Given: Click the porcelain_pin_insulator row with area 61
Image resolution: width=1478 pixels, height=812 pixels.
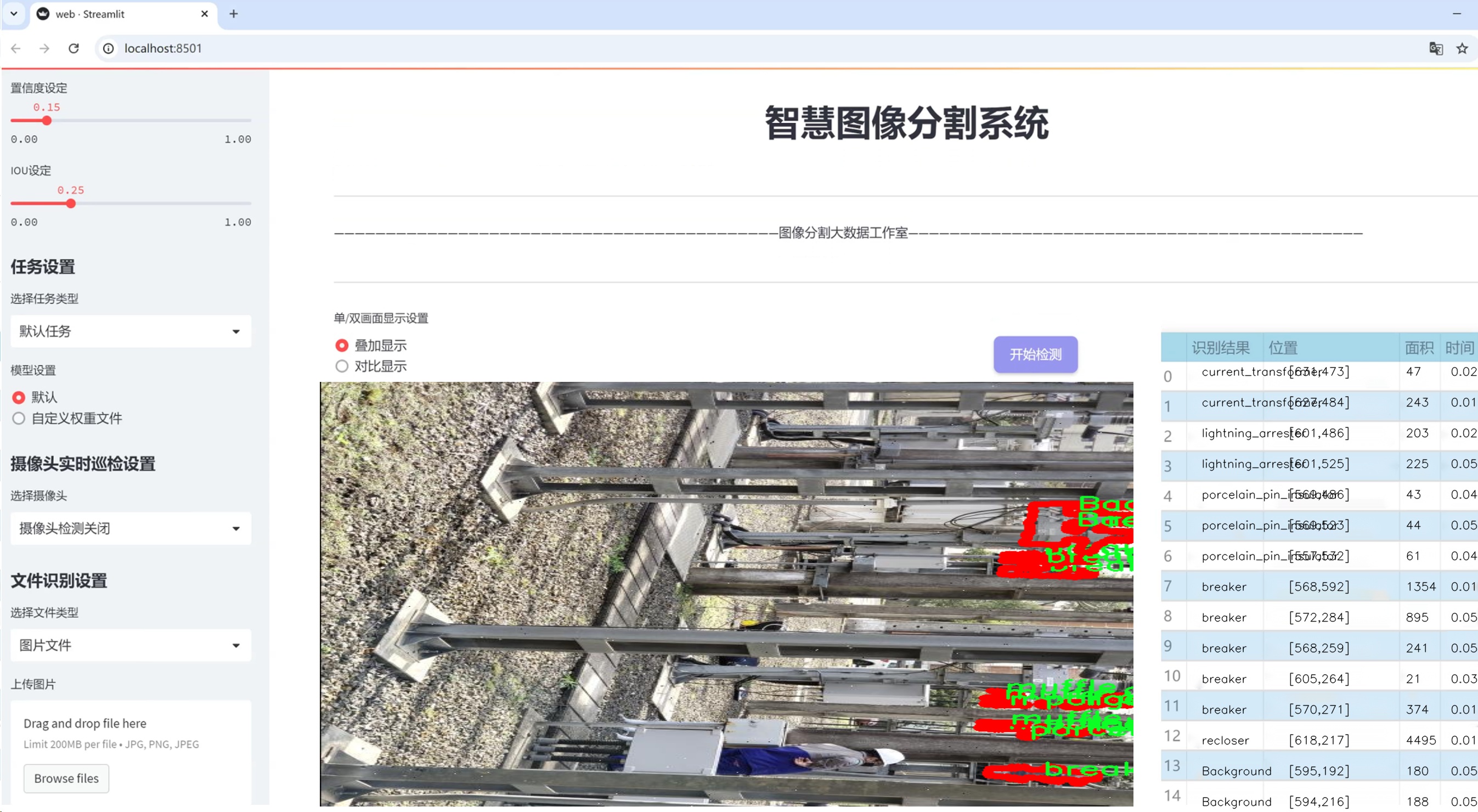Looking at the screenshot, I should [x=1319, y=556].
